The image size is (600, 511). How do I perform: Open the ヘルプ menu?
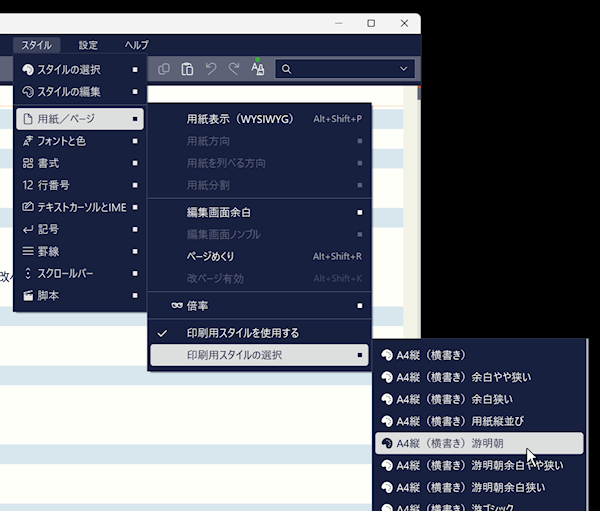tap(136, 45)
